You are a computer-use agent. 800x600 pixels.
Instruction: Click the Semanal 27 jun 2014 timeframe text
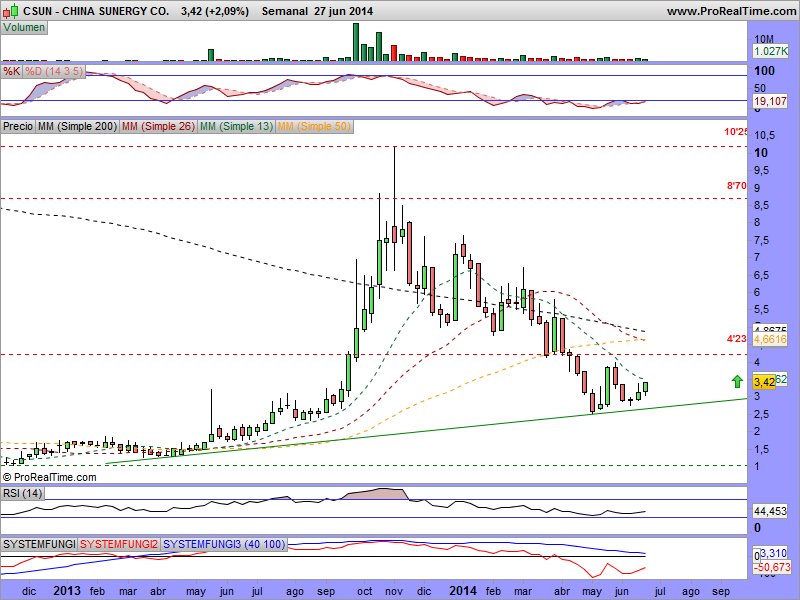(317, 11)
